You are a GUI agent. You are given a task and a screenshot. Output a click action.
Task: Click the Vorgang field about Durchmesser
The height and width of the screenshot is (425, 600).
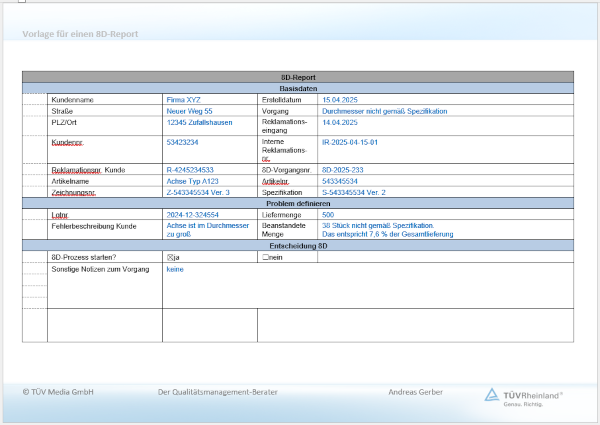(x=384, y=111)
